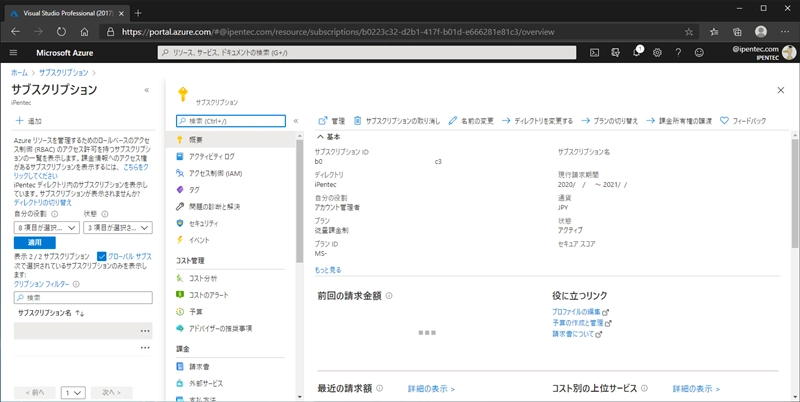The width and height of the screenshot is (800, 402).
Task: Click the サブスクリプション breadcrumb link
Action: tap(64, 72)
